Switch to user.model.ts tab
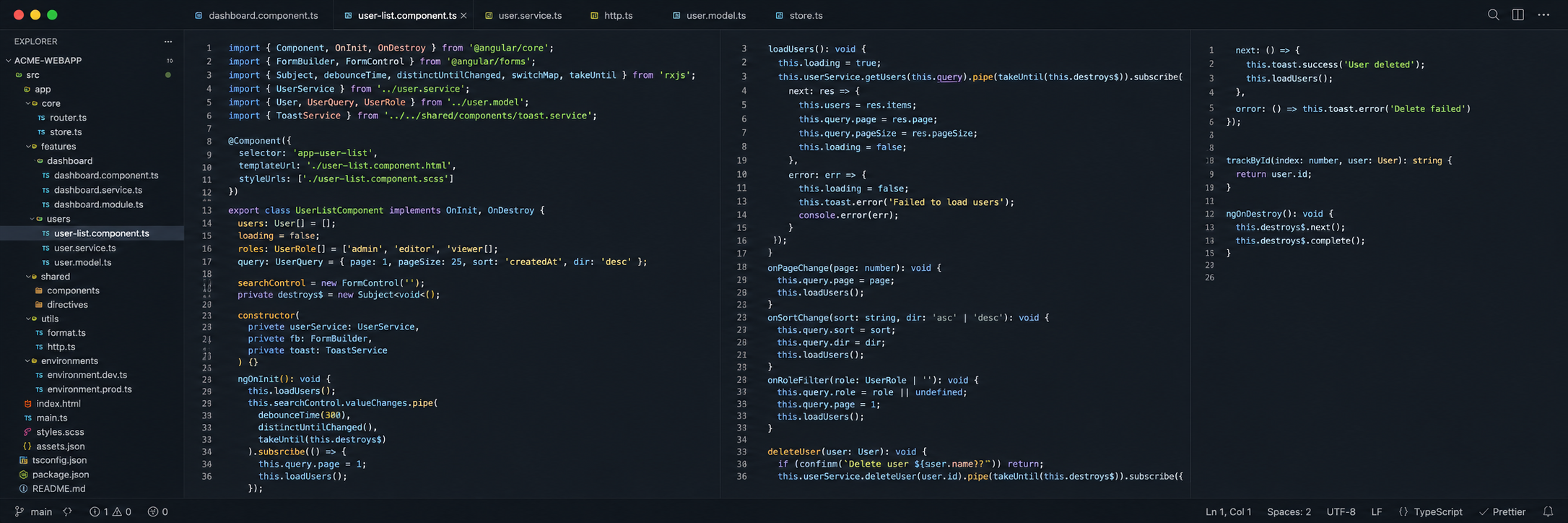 pos(709,15)
